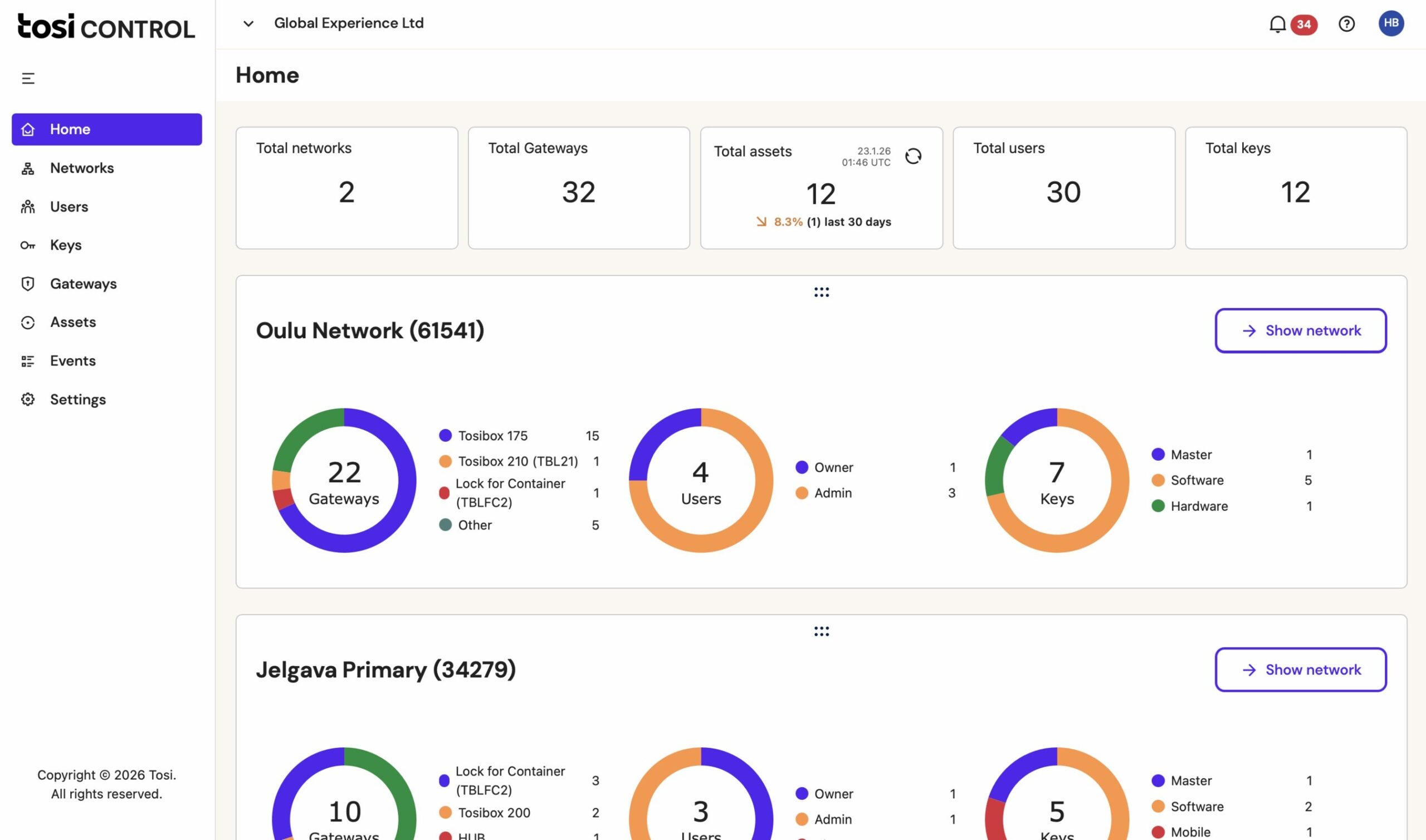Refresh the Total assets card
The image size is (1426, 840).
pyautogui.click(x=914, y=155)
